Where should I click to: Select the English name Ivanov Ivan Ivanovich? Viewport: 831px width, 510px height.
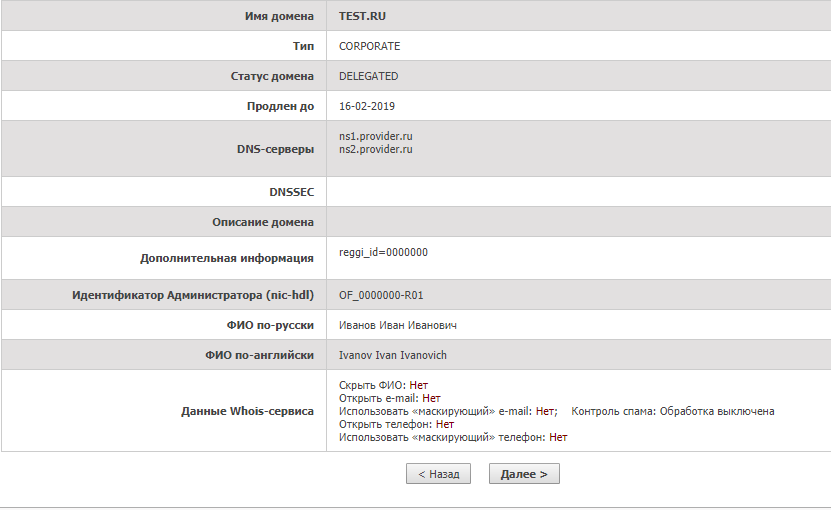tap(393, 355)
